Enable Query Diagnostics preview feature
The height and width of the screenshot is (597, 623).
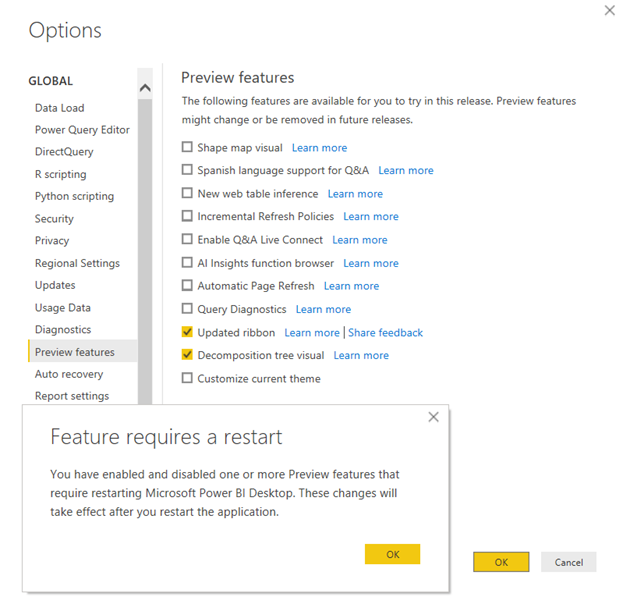(187, 309)
